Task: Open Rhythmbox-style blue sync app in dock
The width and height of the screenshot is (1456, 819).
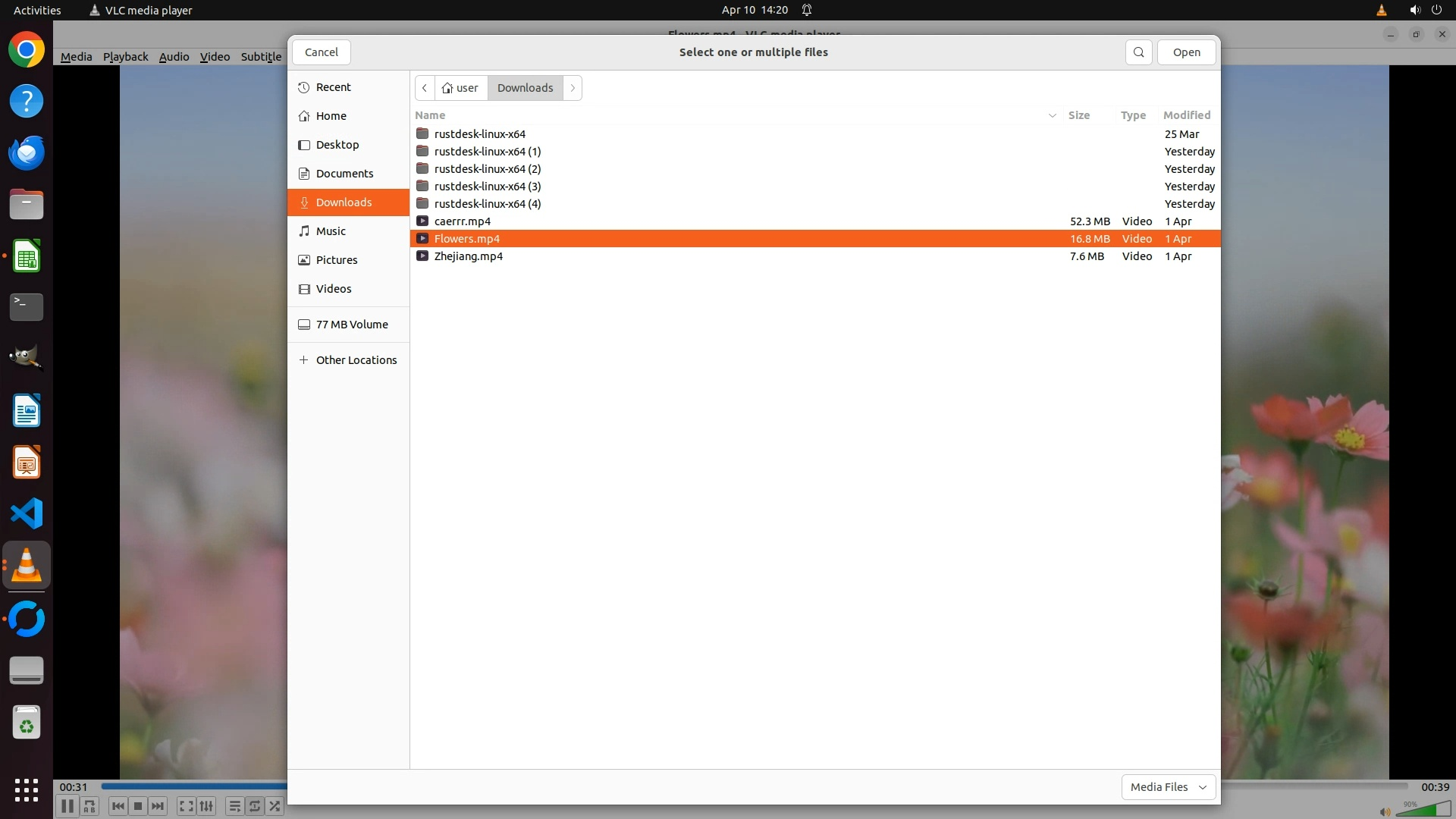Action: 27,619
